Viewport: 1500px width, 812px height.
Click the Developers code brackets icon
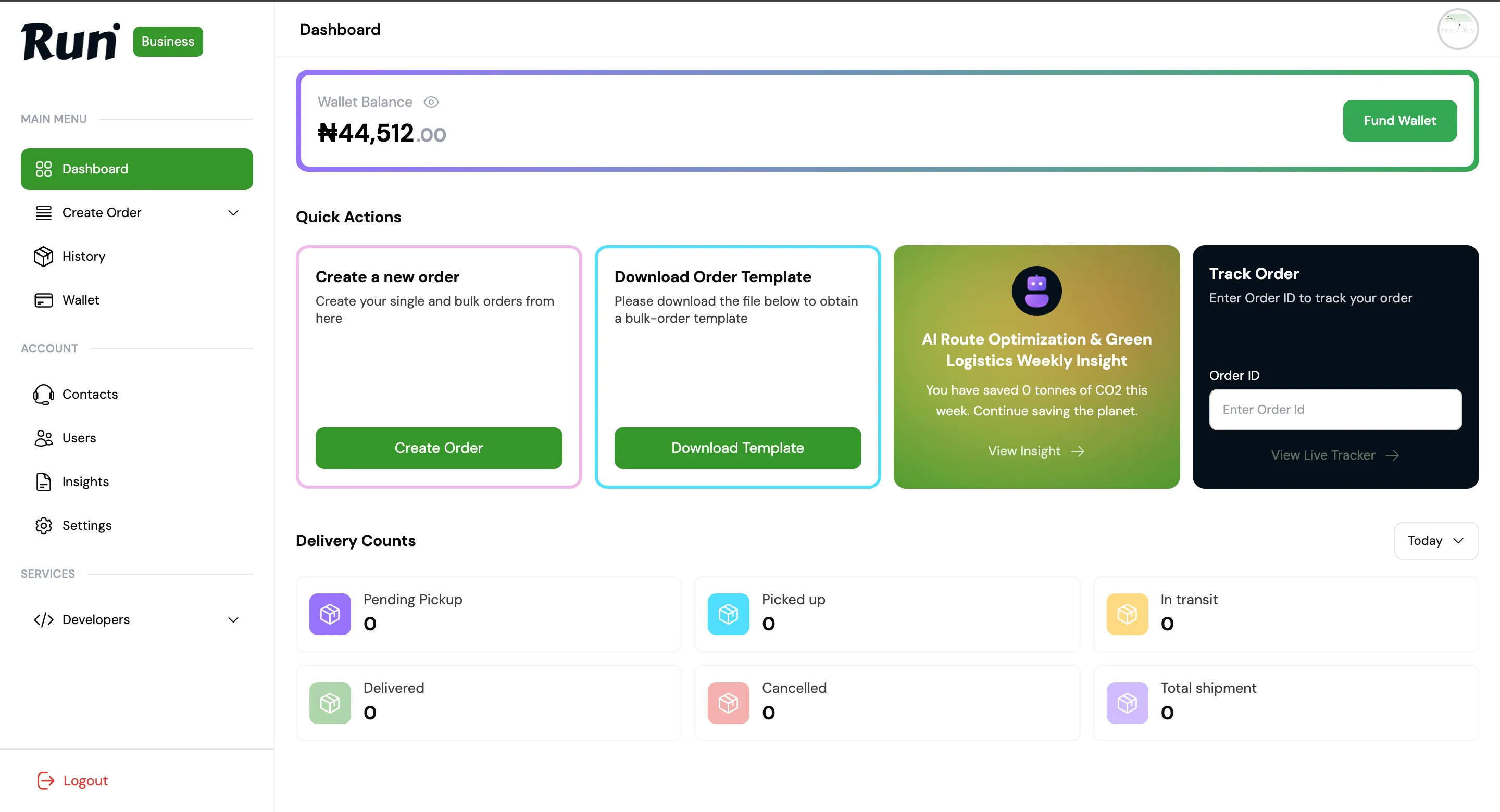click(x=44, y=620)
